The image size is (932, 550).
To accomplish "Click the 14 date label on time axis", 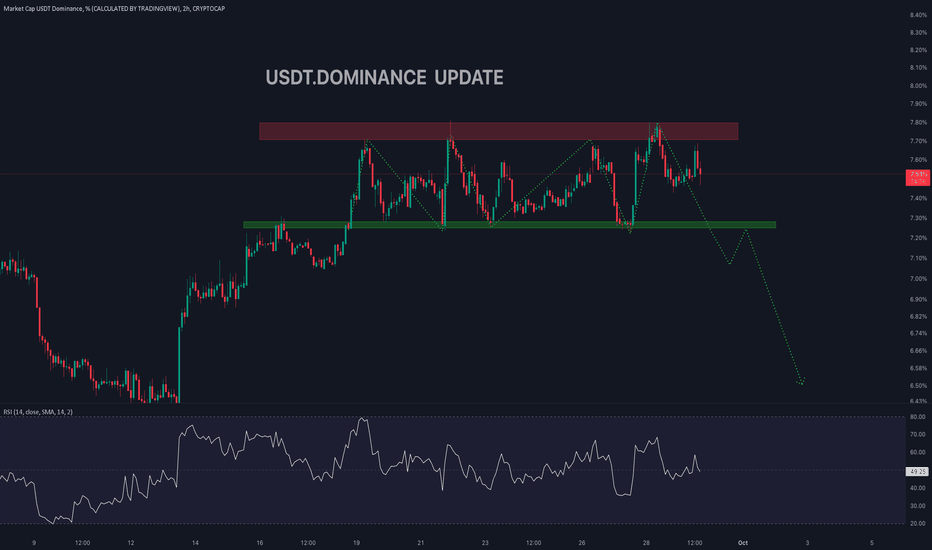I will tap(195, 543).
